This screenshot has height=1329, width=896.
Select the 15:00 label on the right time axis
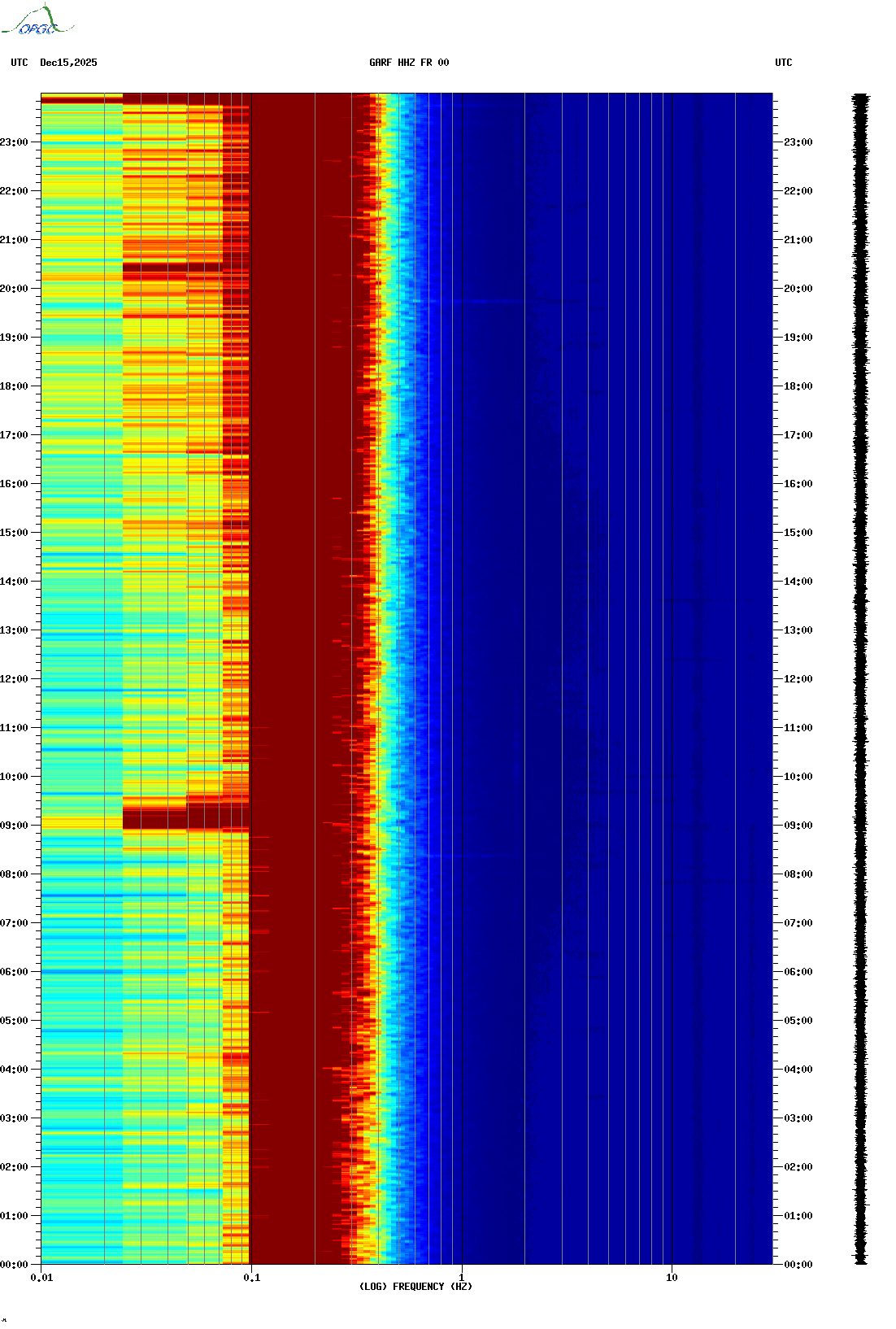click(x=798, y=533)
